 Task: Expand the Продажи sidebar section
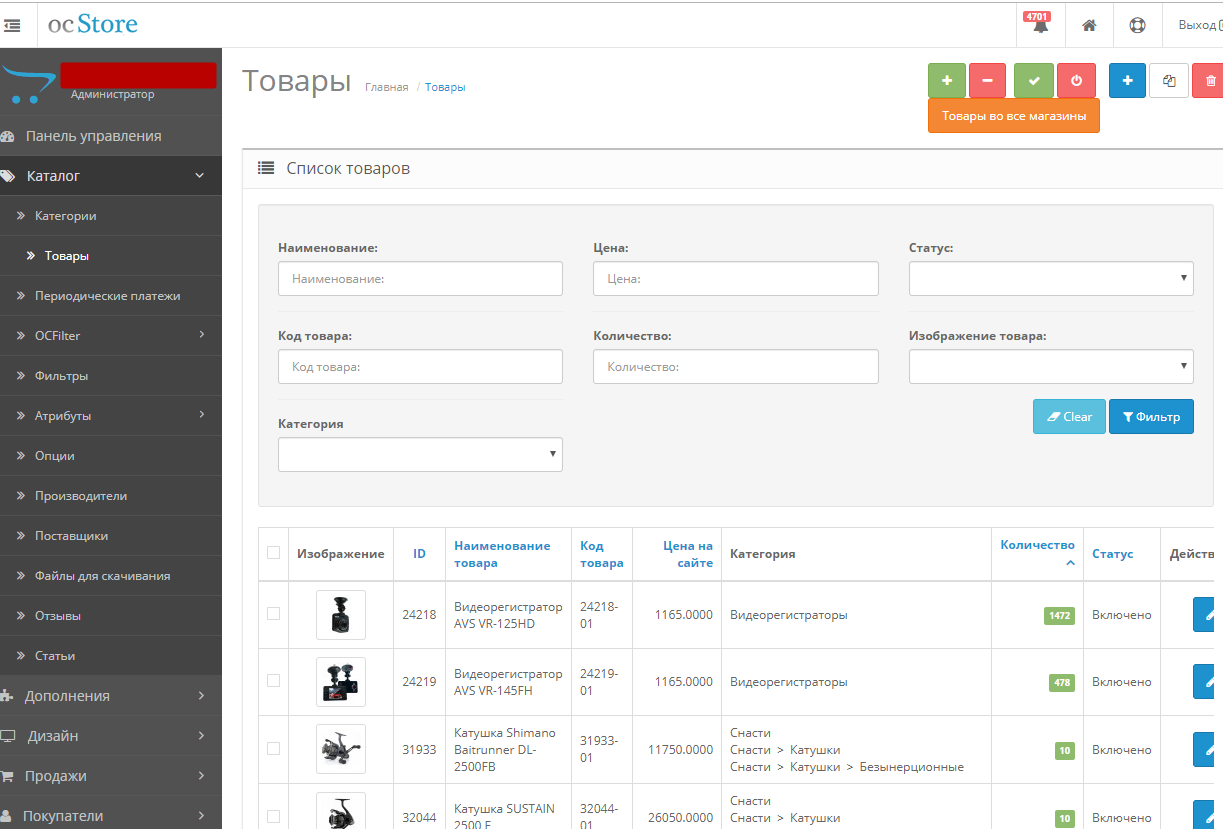coord(201,776)
